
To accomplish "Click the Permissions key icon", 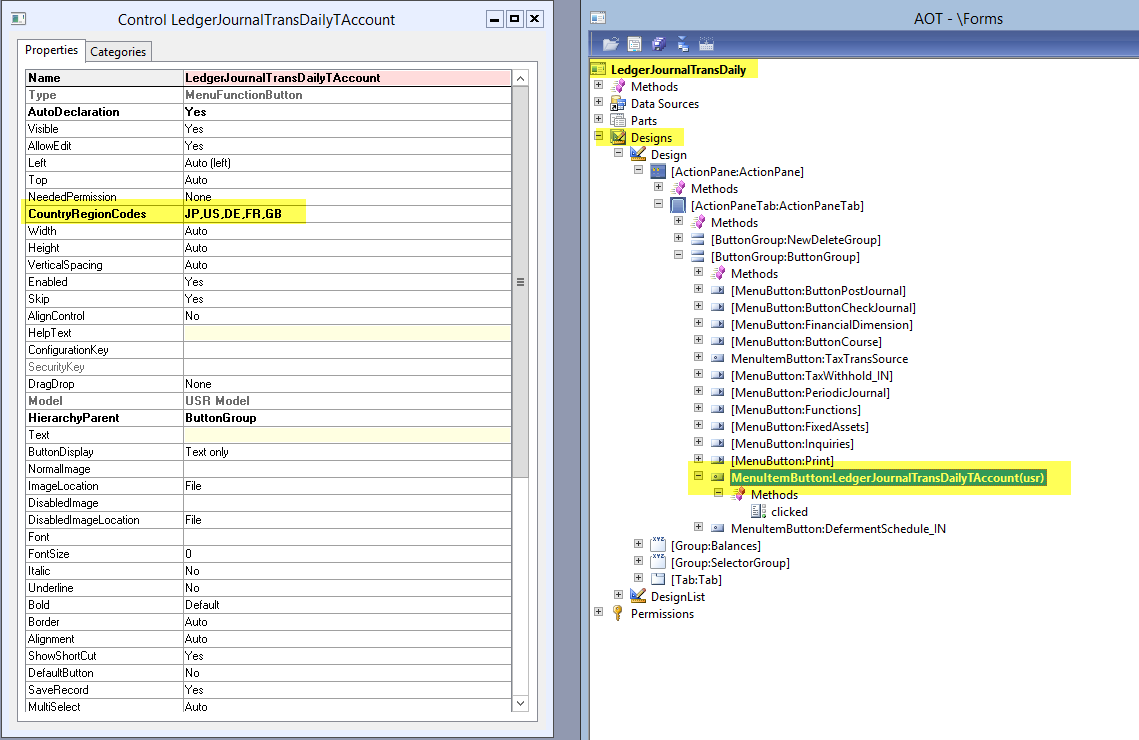I will 618,614.
